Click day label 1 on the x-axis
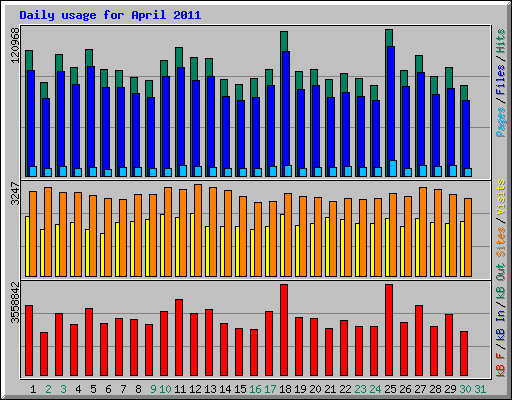Viewport: 512px width, 400px height. [x=33, y=389]
